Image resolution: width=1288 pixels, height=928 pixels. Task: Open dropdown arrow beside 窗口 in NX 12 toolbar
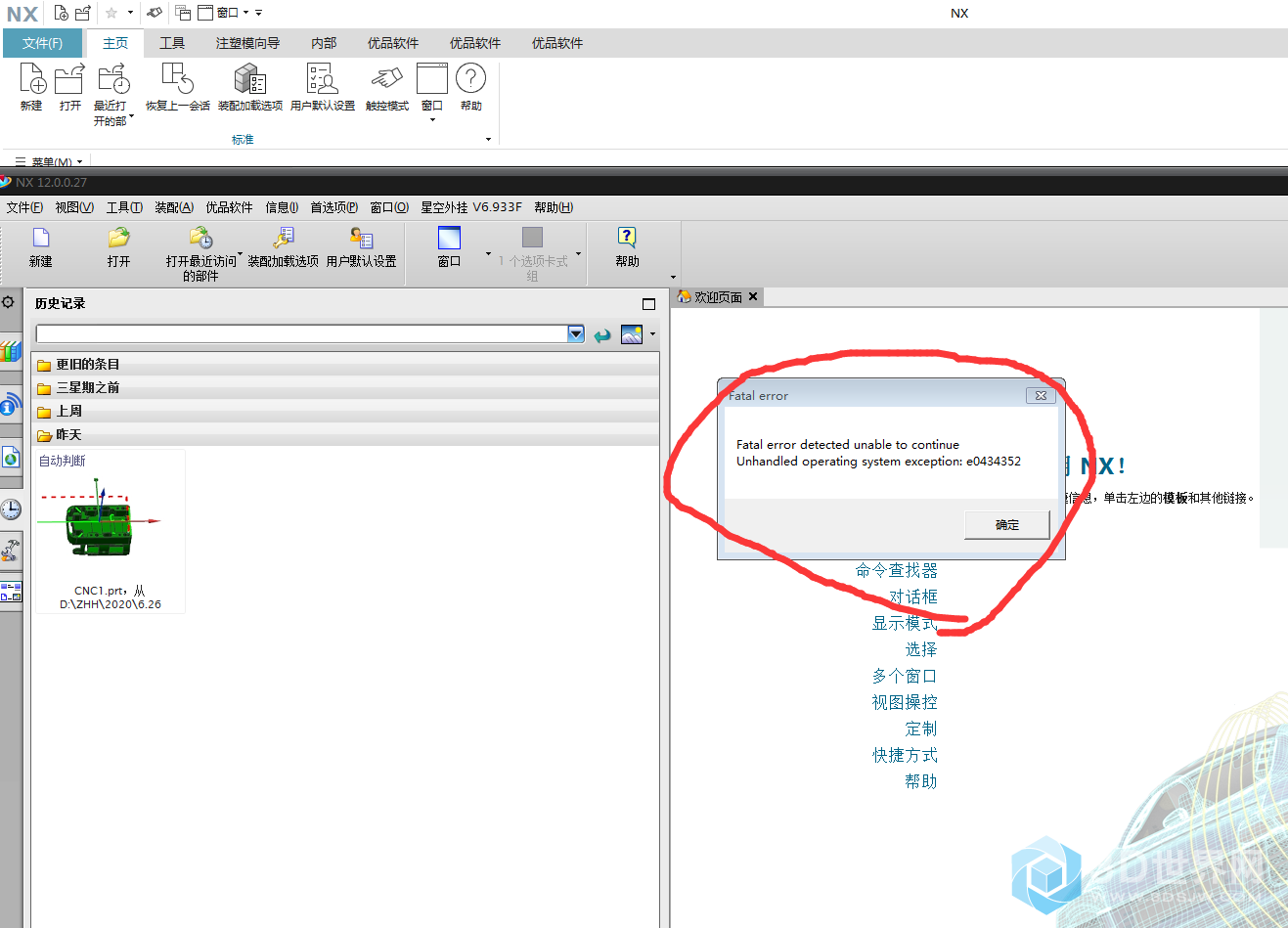point(489,254)
